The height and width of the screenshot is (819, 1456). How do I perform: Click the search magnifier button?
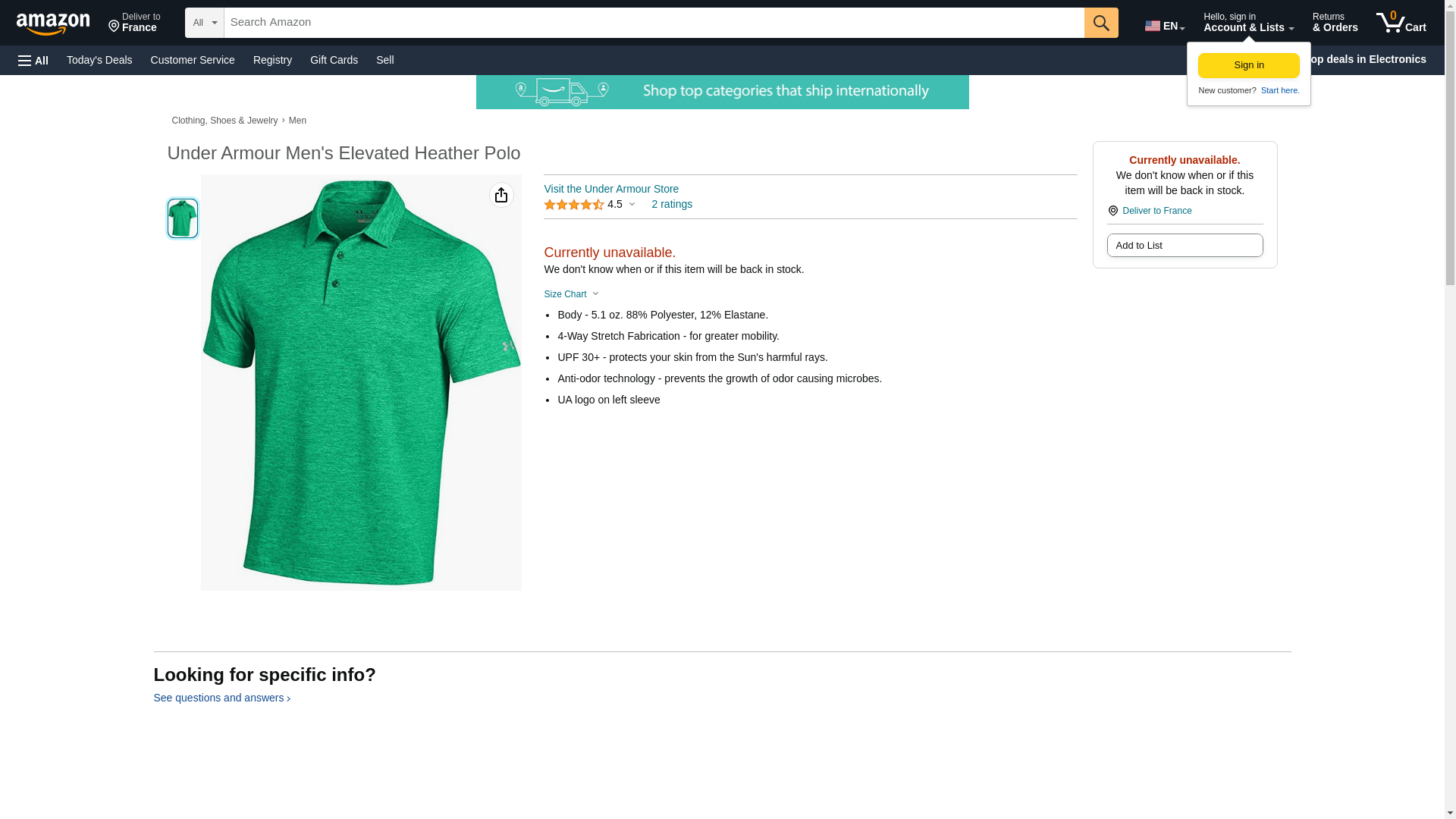pos(1101,23)
